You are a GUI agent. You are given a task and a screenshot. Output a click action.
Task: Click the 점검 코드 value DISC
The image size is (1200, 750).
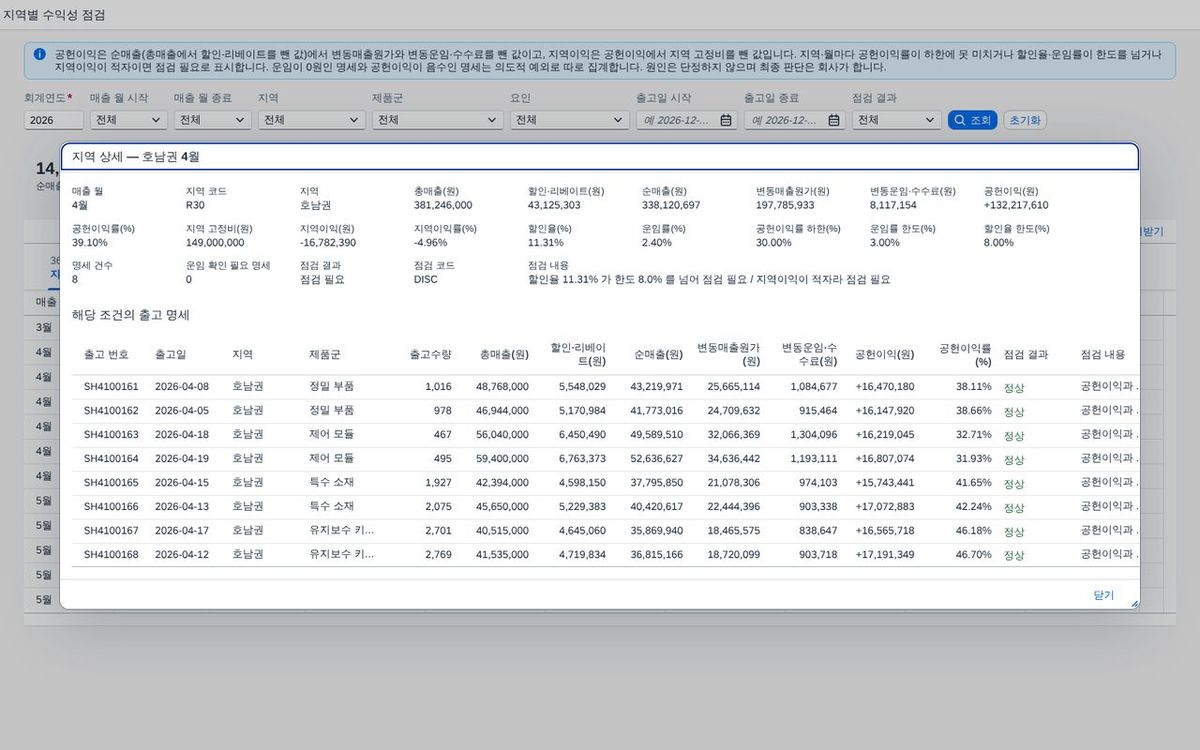425,280
